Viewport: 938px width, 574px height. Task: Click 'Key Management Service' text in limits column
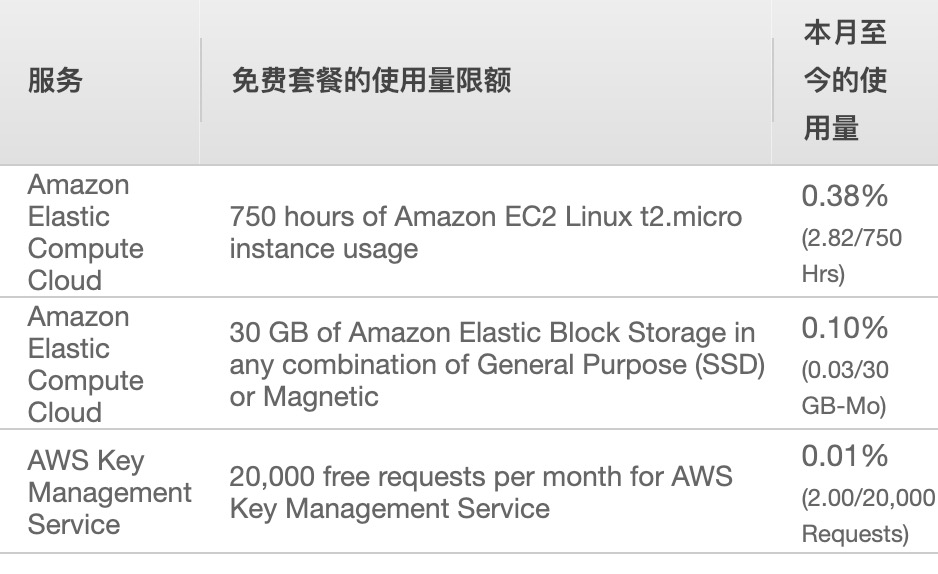pos(389,509)
